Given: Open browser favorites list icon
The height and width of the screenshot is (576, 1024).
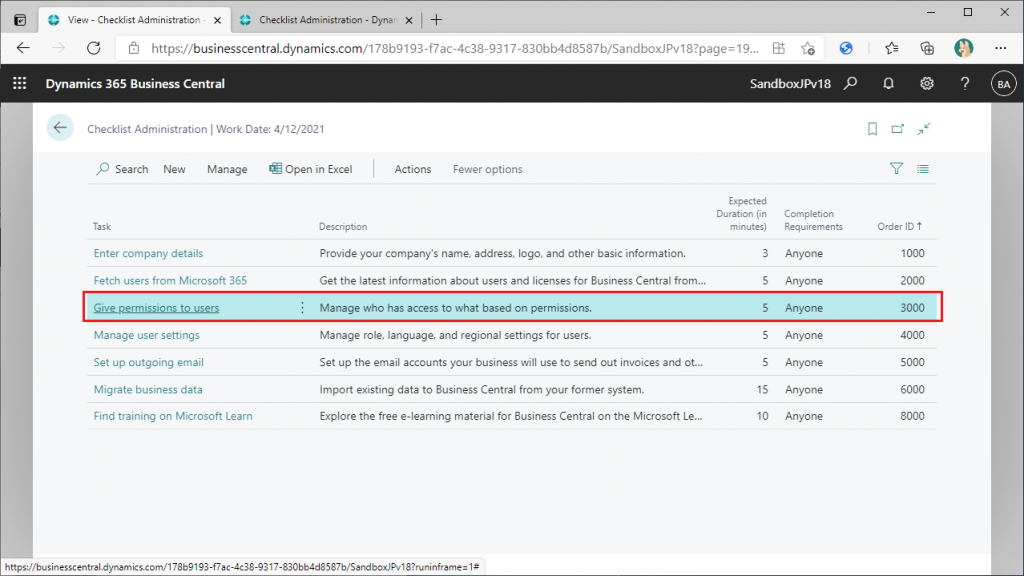Looking at the screenshot, I should point(891,48).
